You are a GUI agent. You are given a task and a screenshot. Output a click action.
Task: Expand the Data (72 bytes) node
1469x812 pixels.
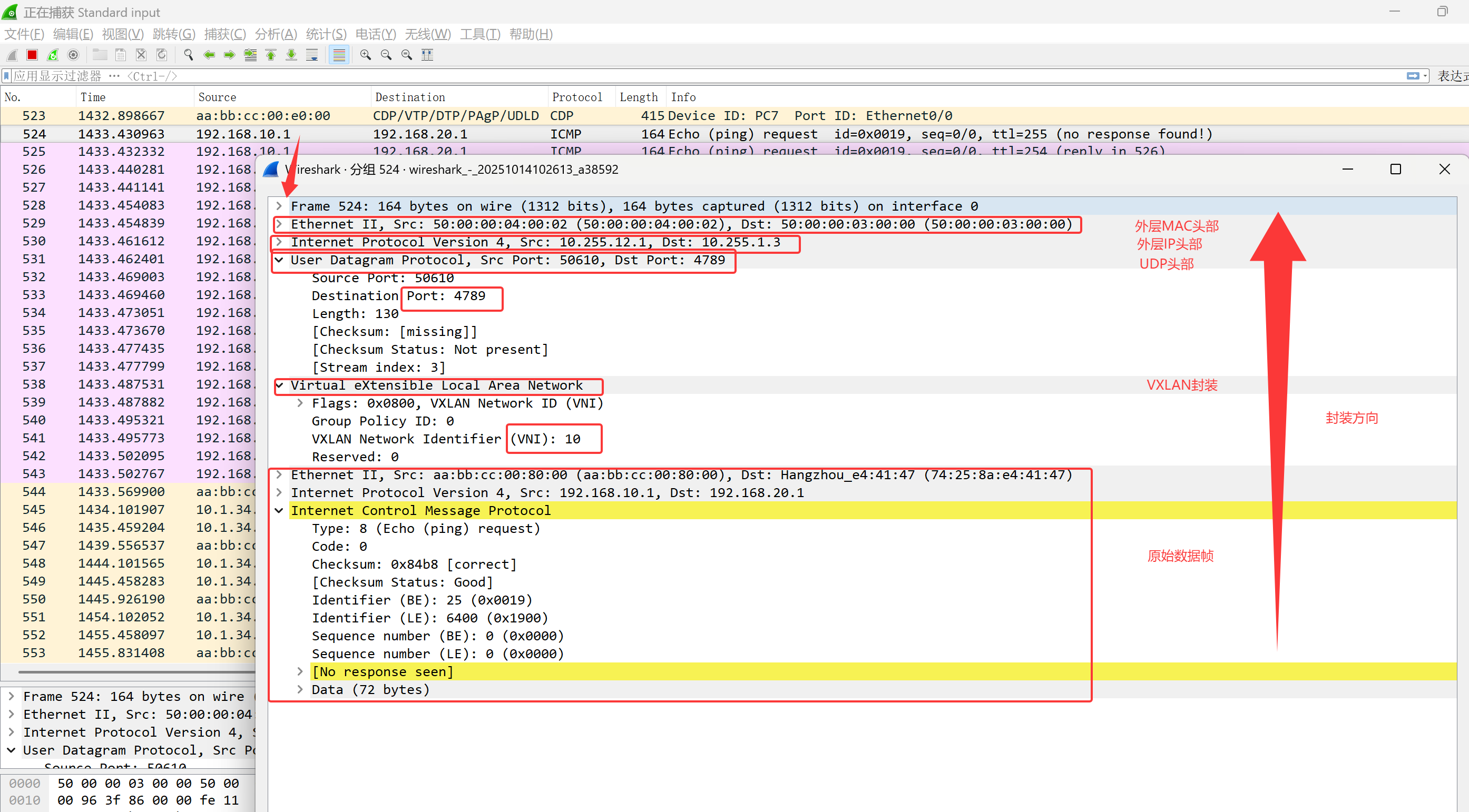(300, 689)
